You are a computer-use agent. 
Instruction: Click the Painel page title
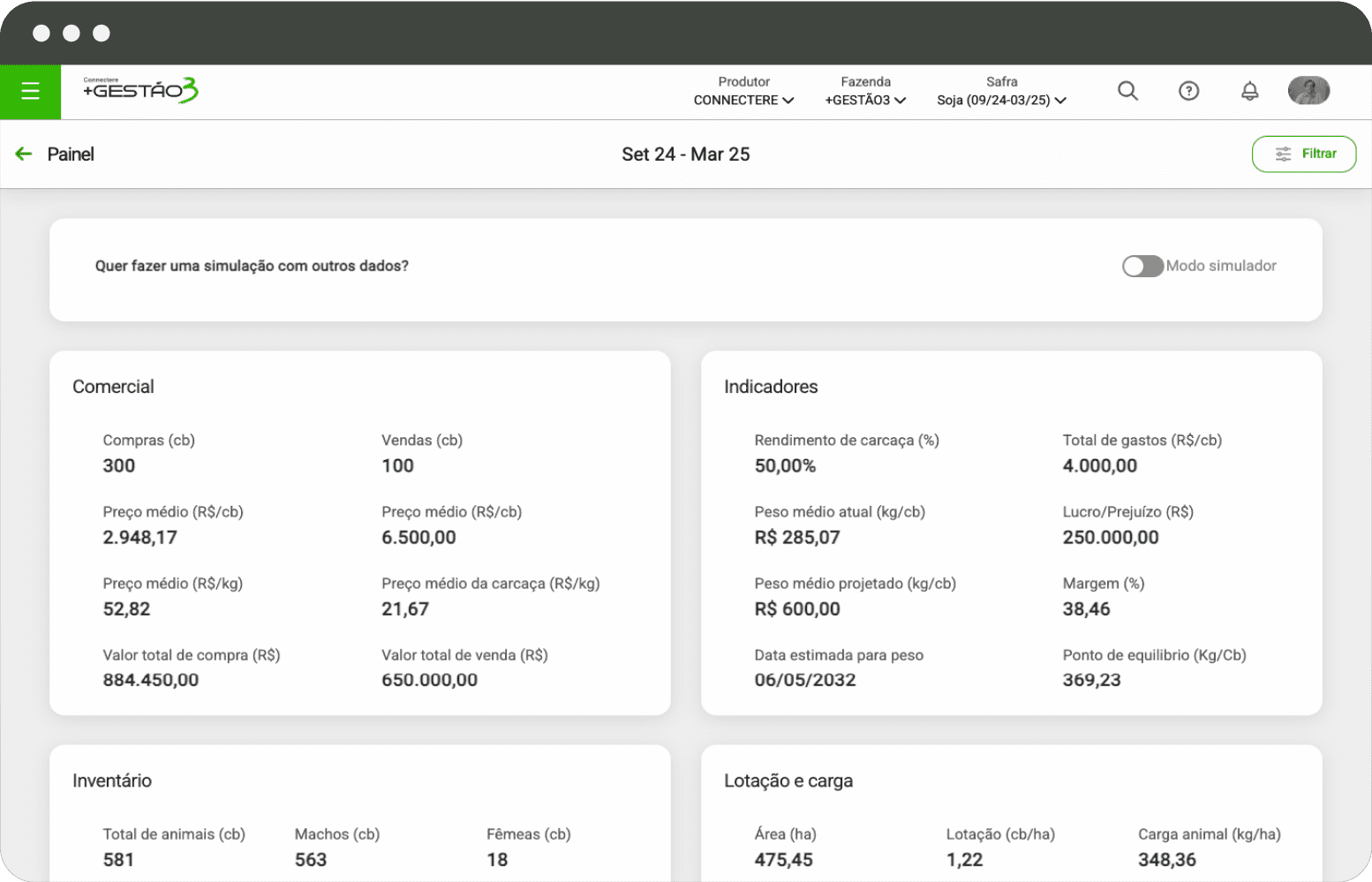click(x=71, y=155)
